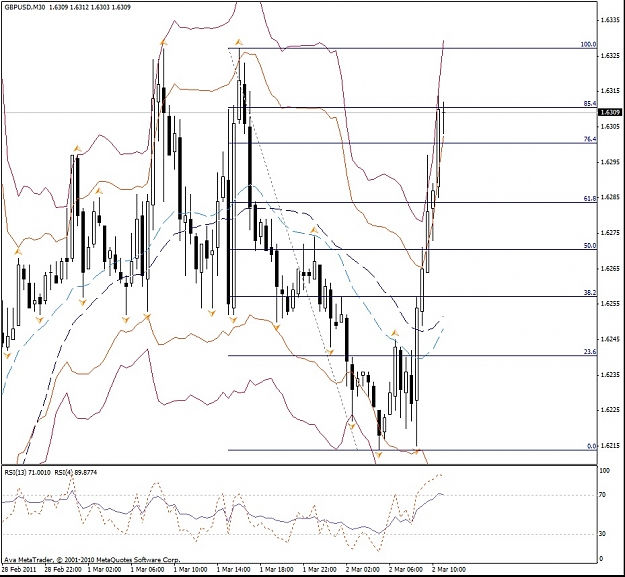Select the 50.0 Fibonacci level label
The image size is (625, 577).
coord(590,246)
